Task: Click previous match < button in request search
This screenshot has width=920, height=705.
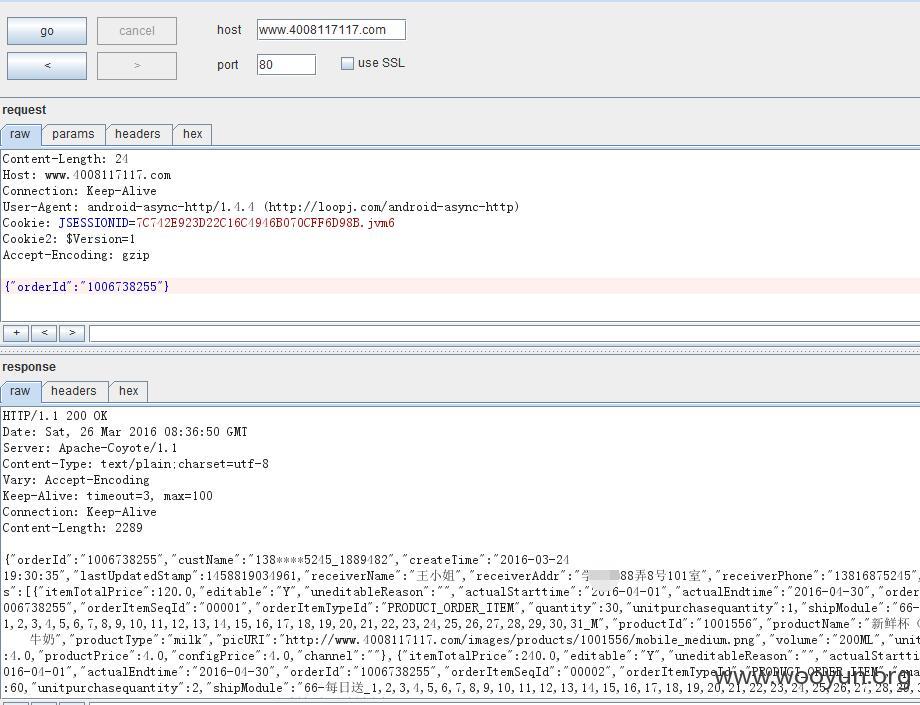Action: pyautogui.click(x=44, y=333)
